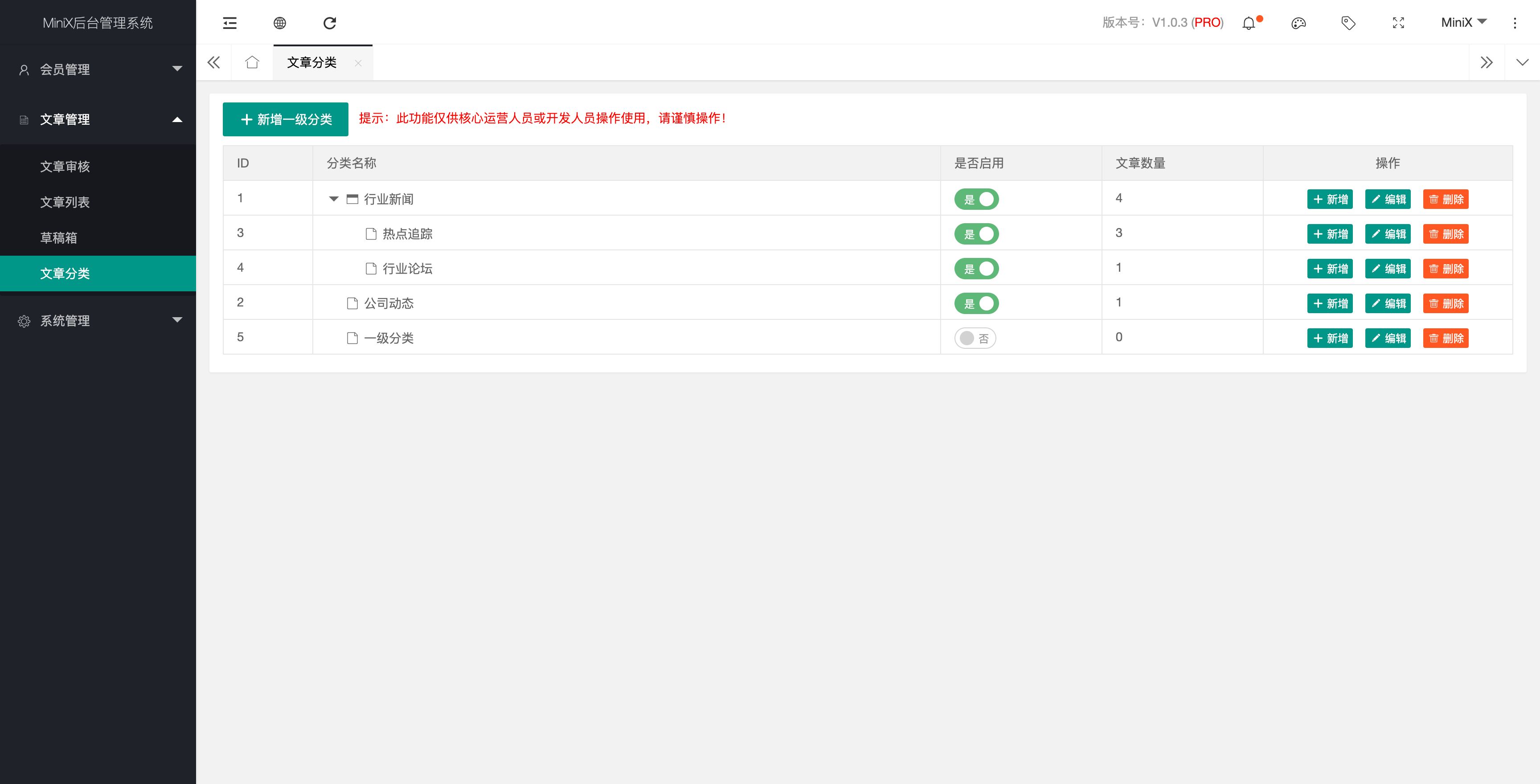Open the theme palette icon

[x=1298, y=23]
